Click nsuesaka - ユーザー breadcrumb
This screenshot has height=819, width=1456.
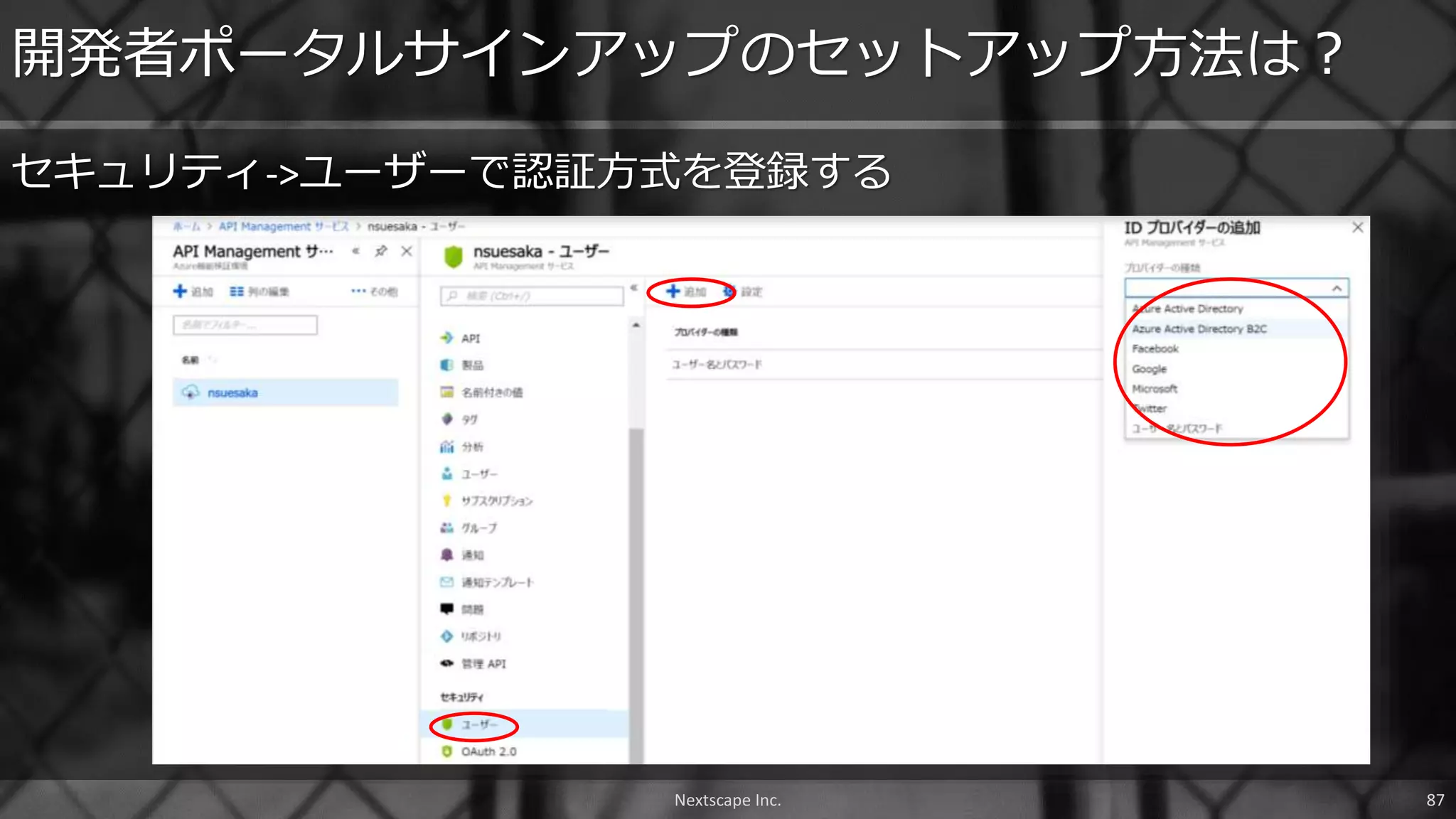[x=416, y=226]
